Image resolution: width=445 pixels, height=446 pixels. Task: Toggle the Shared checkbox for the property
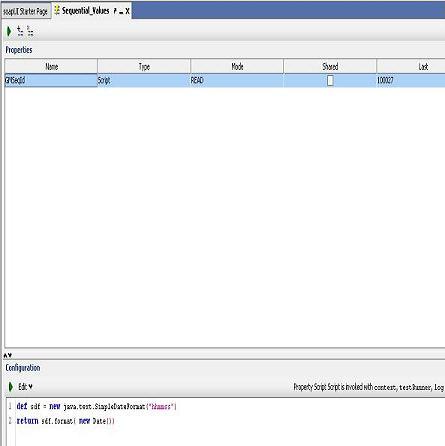tap(330, 80)
